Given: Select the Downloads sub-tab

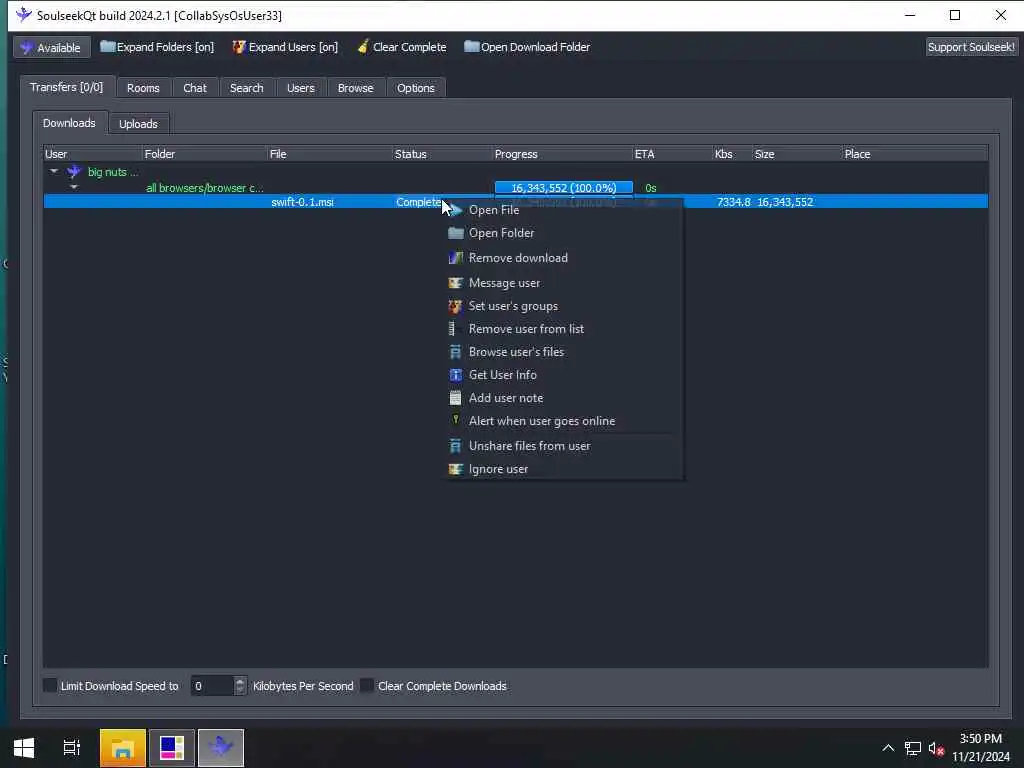Looking at the screenshot, I should (69, 123).
